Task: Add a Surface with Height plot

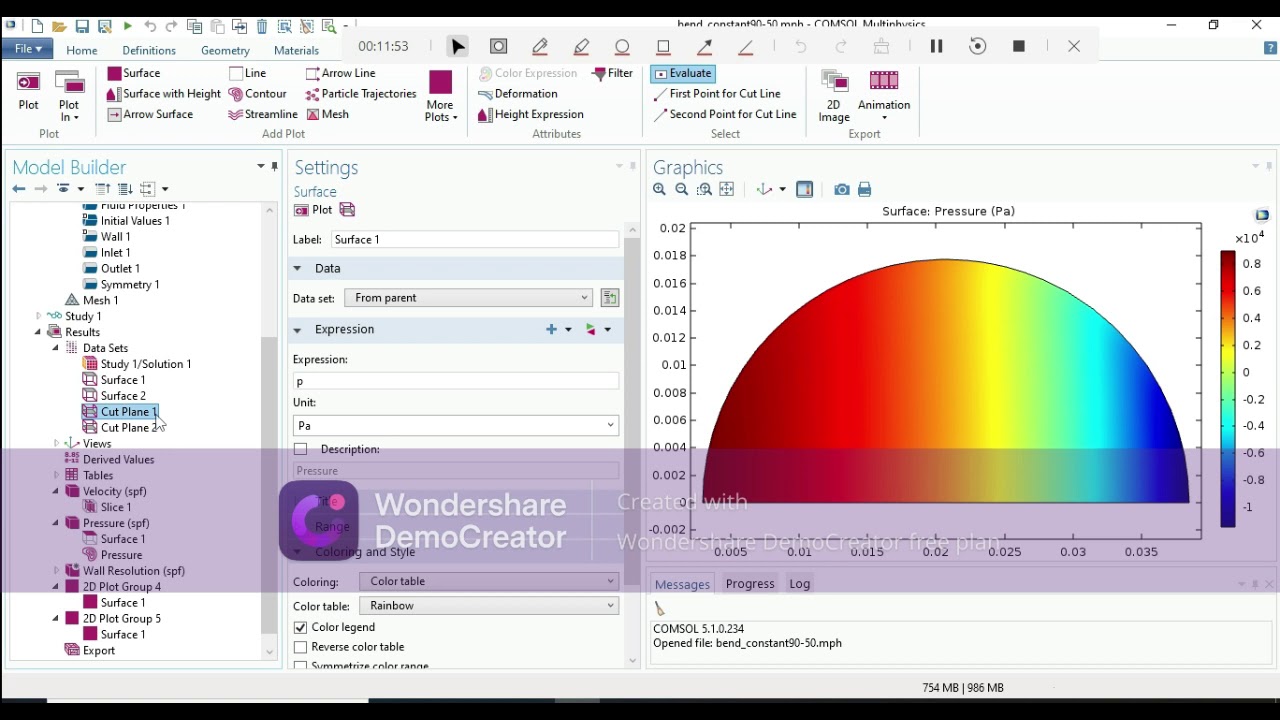Action: pos(164,94)
